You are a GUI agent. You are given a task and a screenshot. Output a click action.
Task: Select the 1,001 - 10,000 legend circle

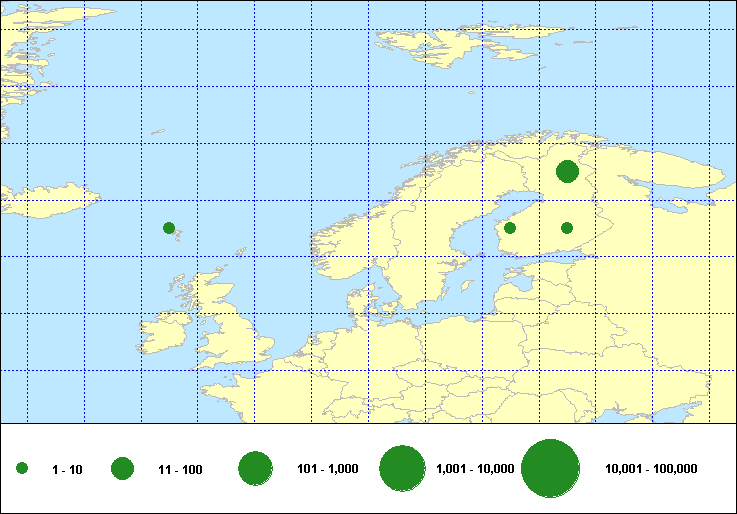coord(403,468)
